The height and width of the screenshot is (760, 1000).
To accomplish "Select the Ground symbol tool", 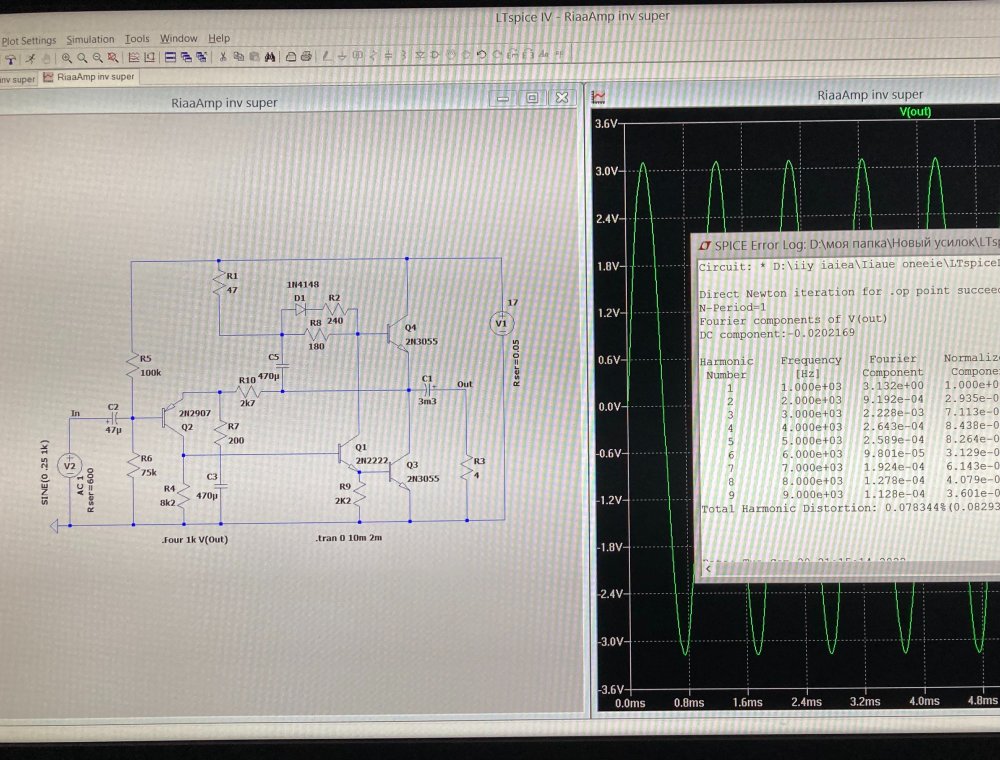I will pos(342,58).
